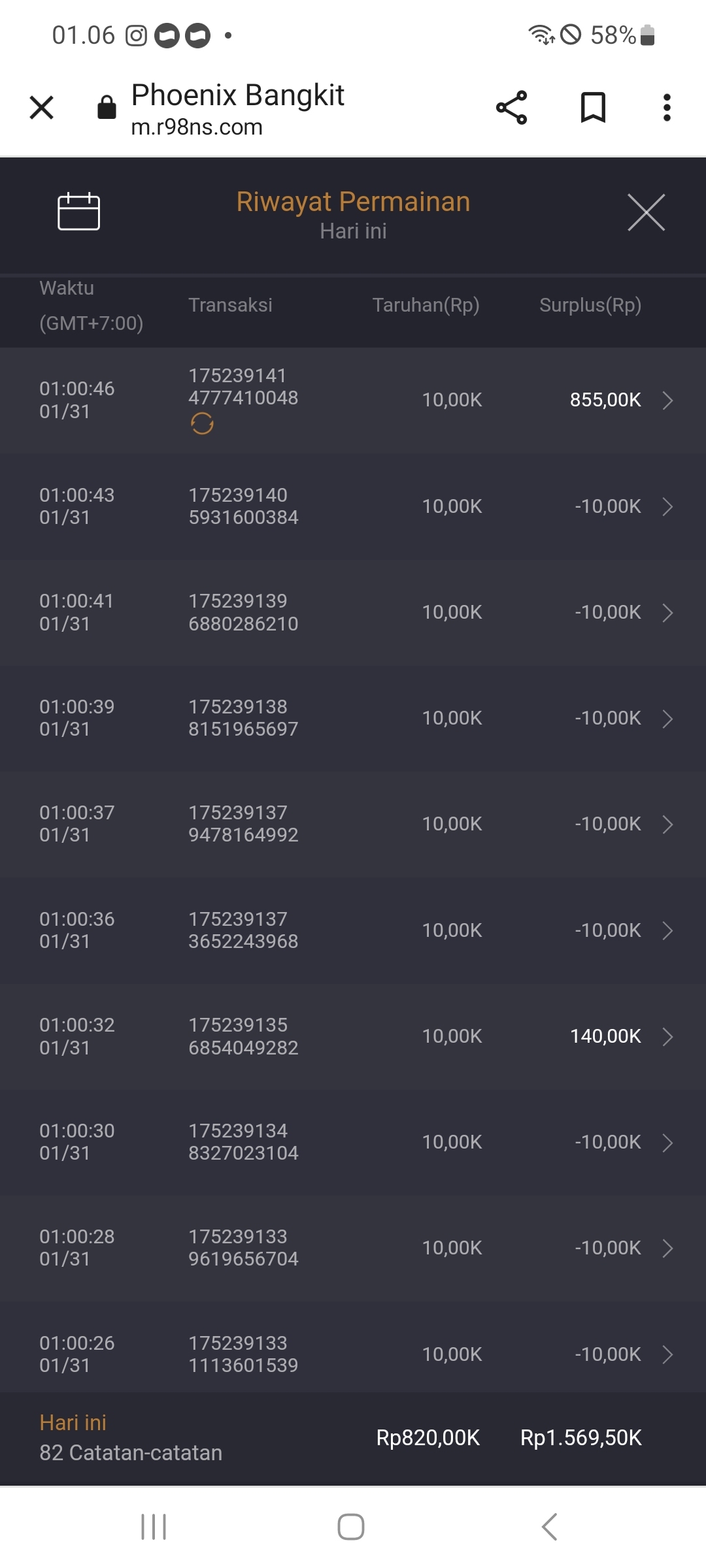
Task: Open the calendar date picker icon
Action: [78, 212]
